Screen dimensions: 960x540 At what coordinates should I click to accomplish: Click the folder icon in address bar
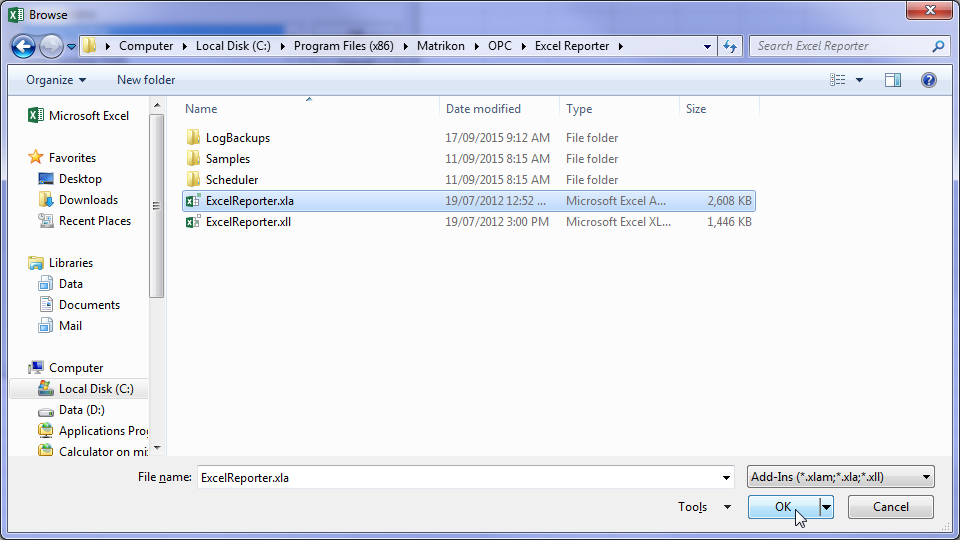[x=90, y=46]
